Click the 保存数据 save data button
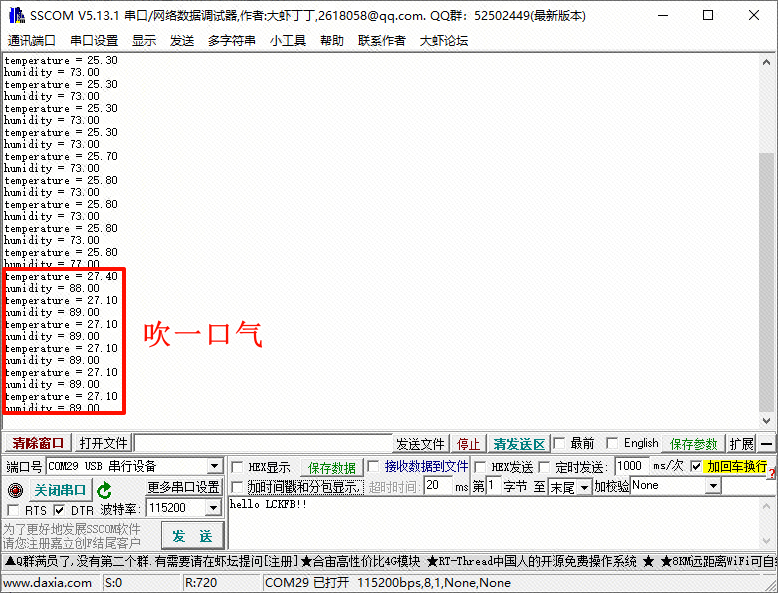 [x=331, y=467]
